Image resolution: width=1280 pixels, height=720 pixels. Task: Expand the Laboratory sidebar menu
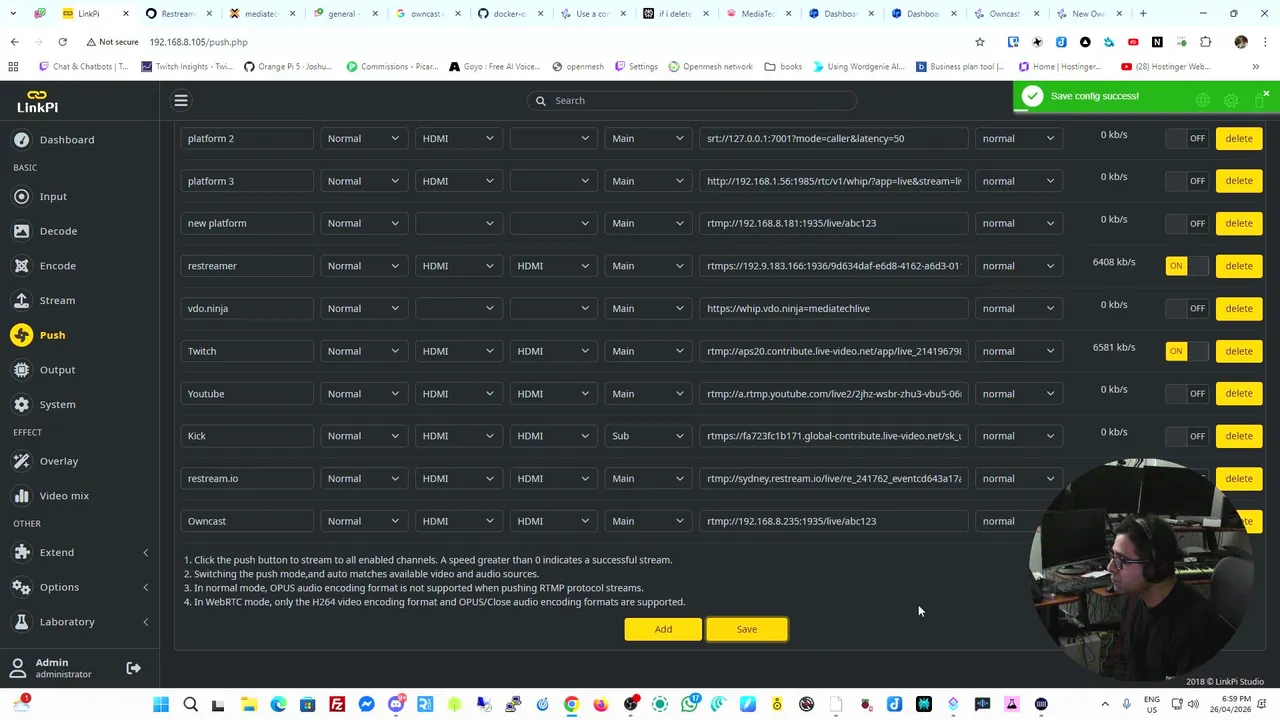[80, 622]
